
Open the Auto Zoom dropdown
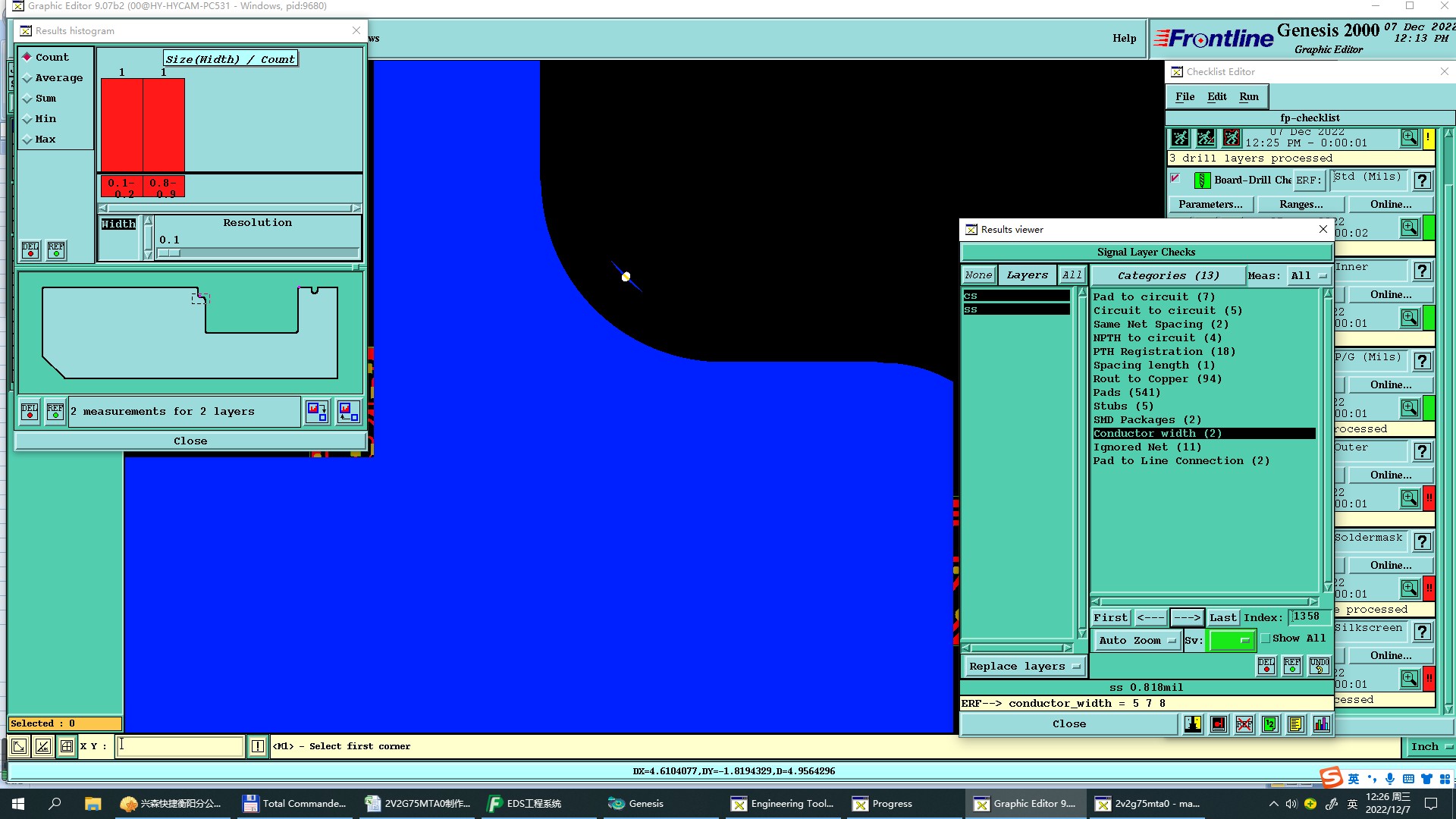(1137, 641)
